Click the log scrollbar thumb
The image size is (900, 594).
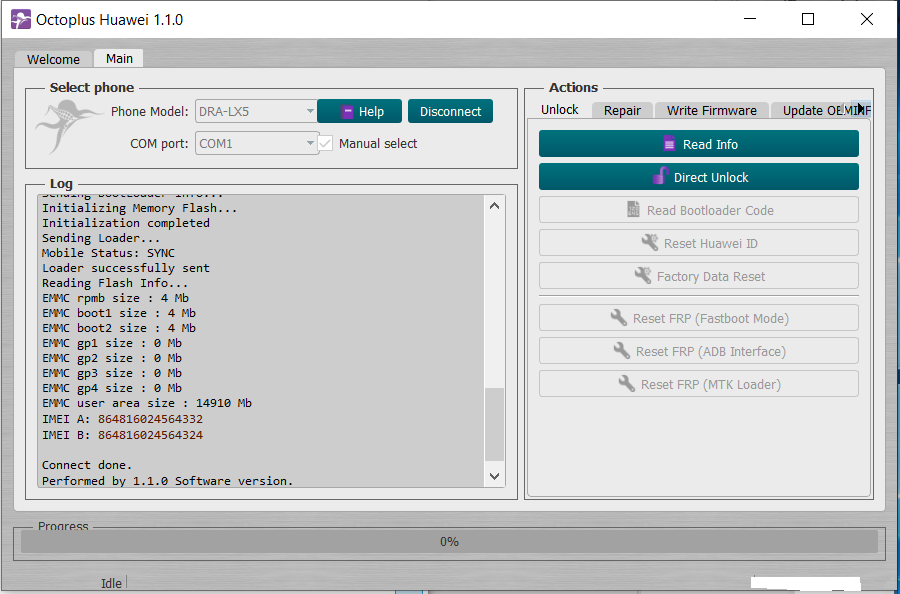[495, 424]
